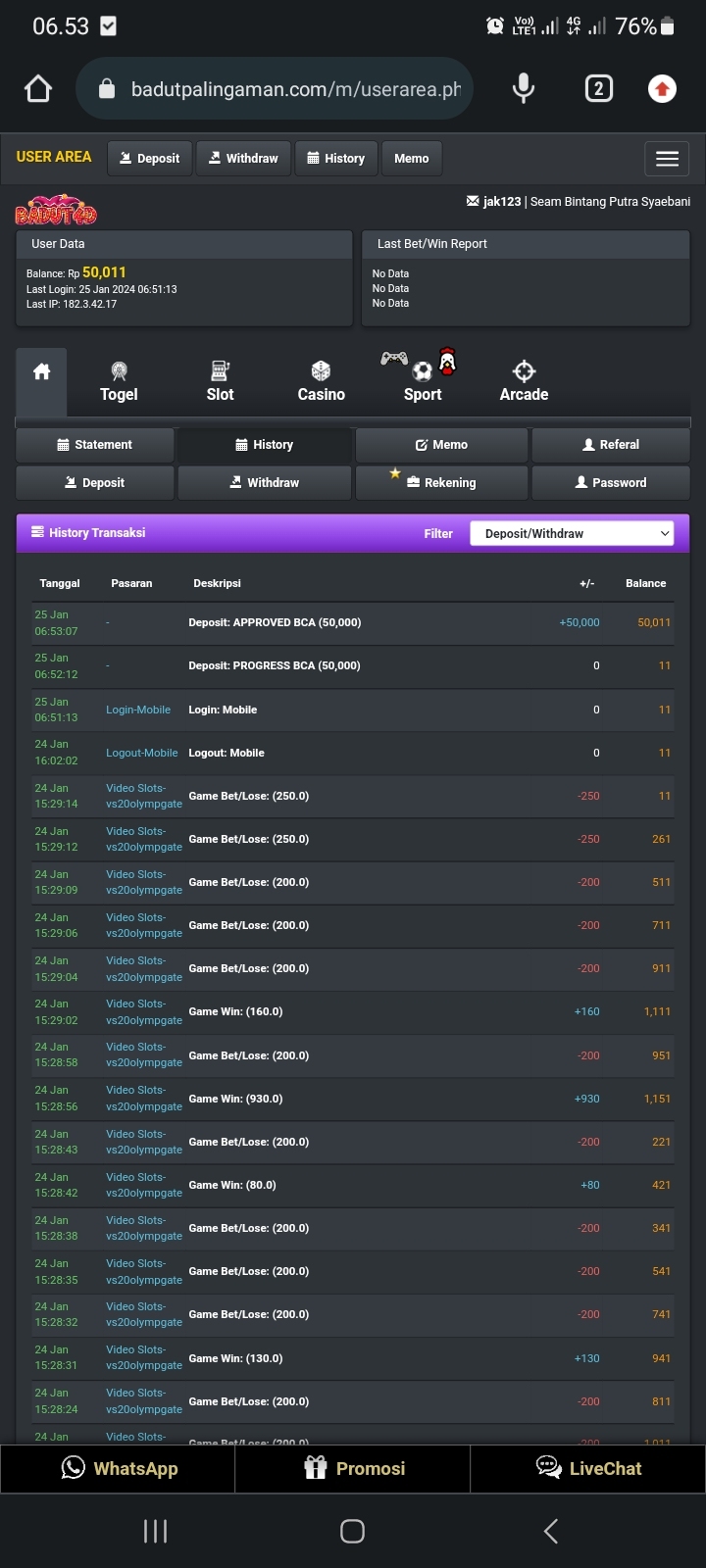Screen dimensions: 706x1568
Task: Click Withdraw in the top user bar
Action: click(x=243, y=159)
